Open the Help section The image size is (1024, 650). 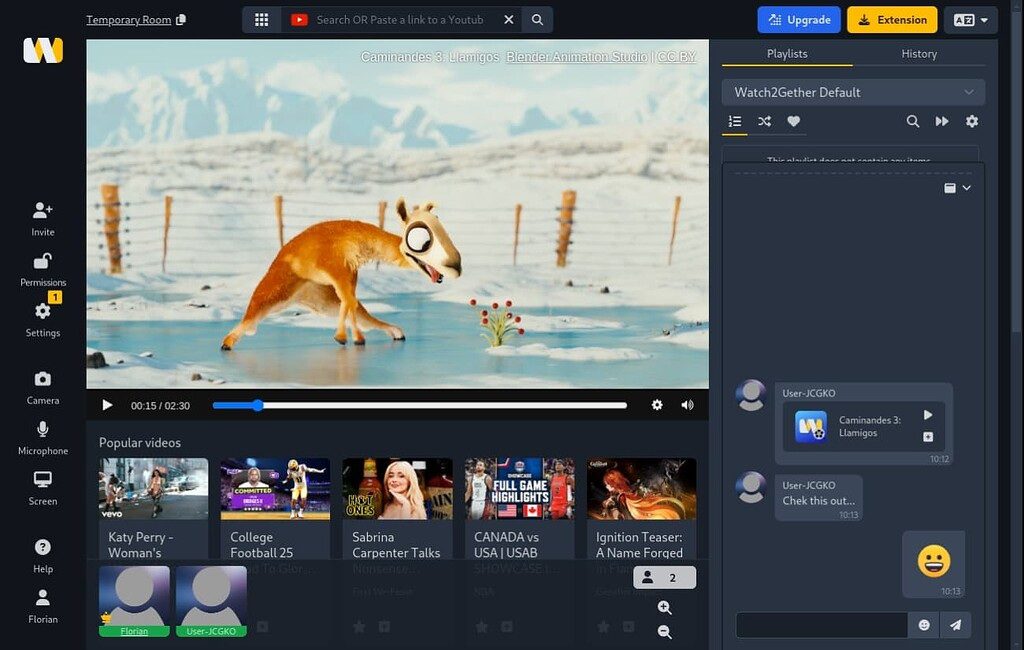point(42,556)
